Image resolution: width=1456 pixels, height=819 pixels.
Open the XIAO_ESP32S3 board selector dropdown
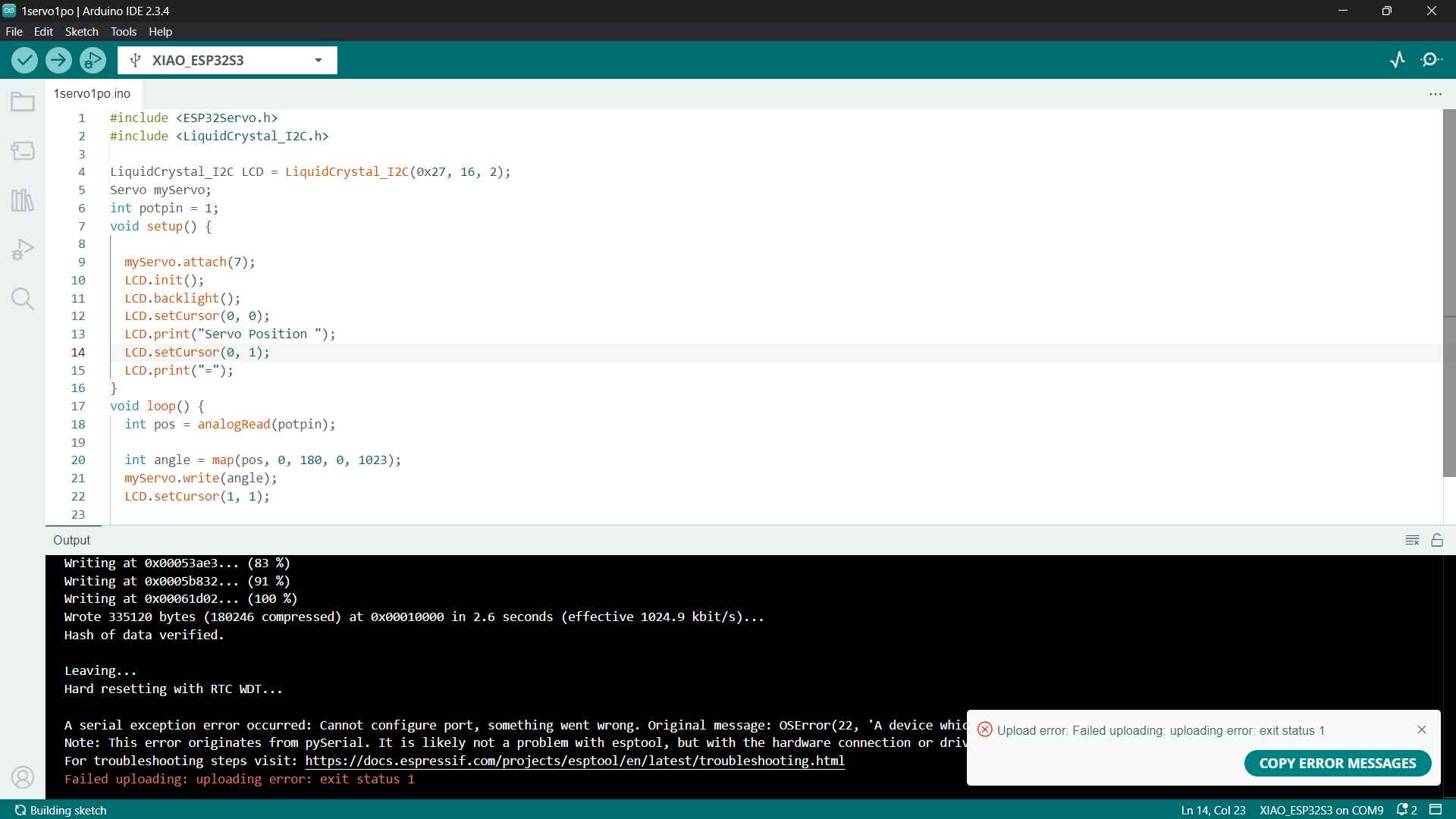click(227, 61)
